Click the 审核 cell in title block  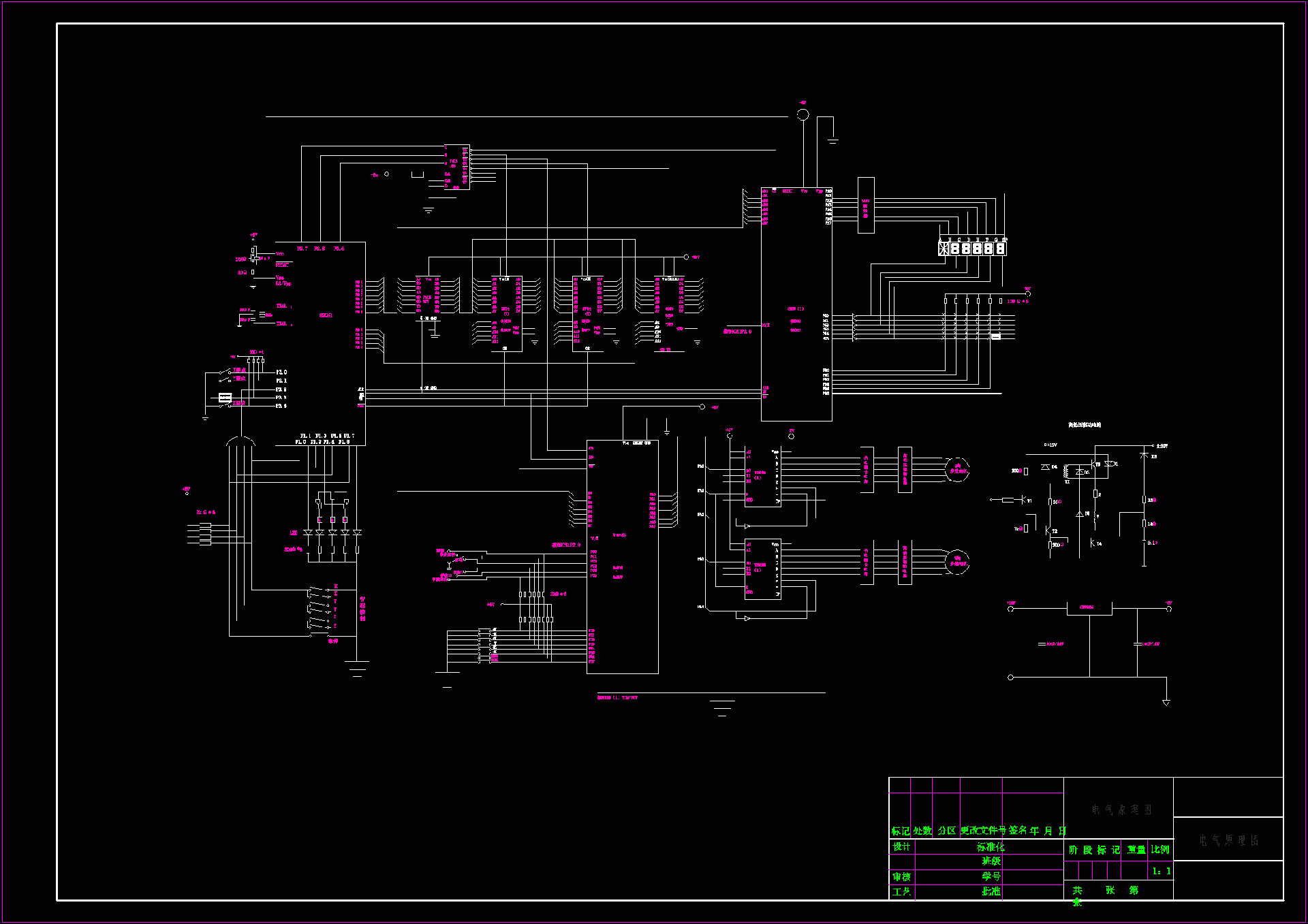pos(901,877)
